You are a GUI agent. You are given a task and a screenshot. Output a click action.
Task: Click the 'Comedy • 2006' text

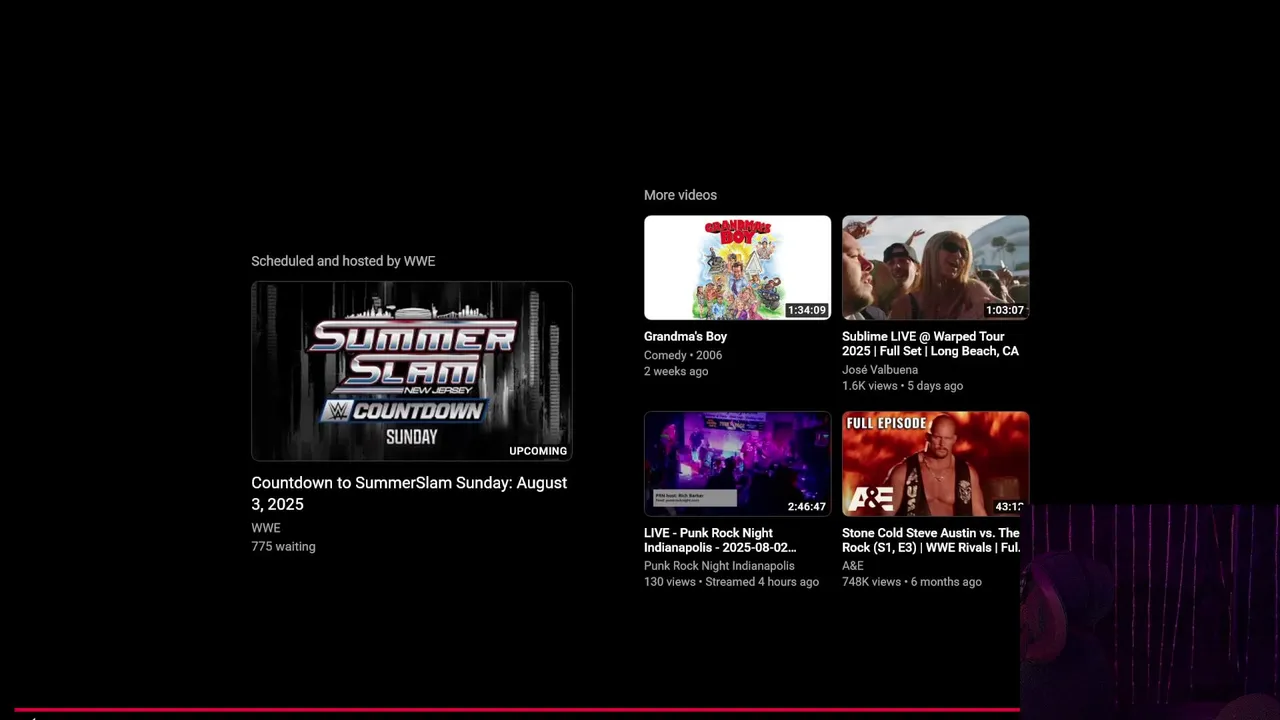[683, 356]
